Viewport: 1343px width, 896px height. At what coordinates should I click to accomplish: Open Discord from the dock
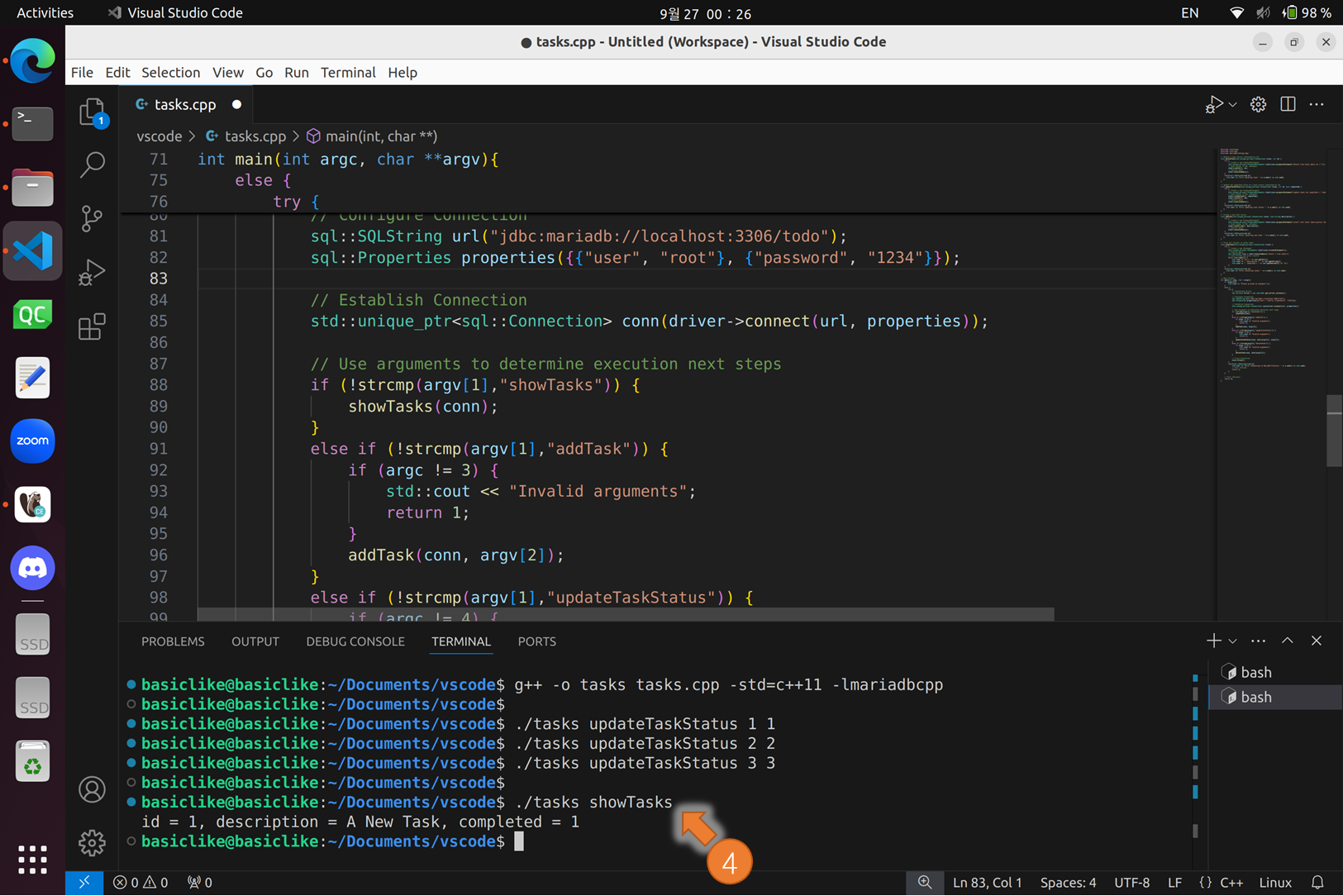32,568
